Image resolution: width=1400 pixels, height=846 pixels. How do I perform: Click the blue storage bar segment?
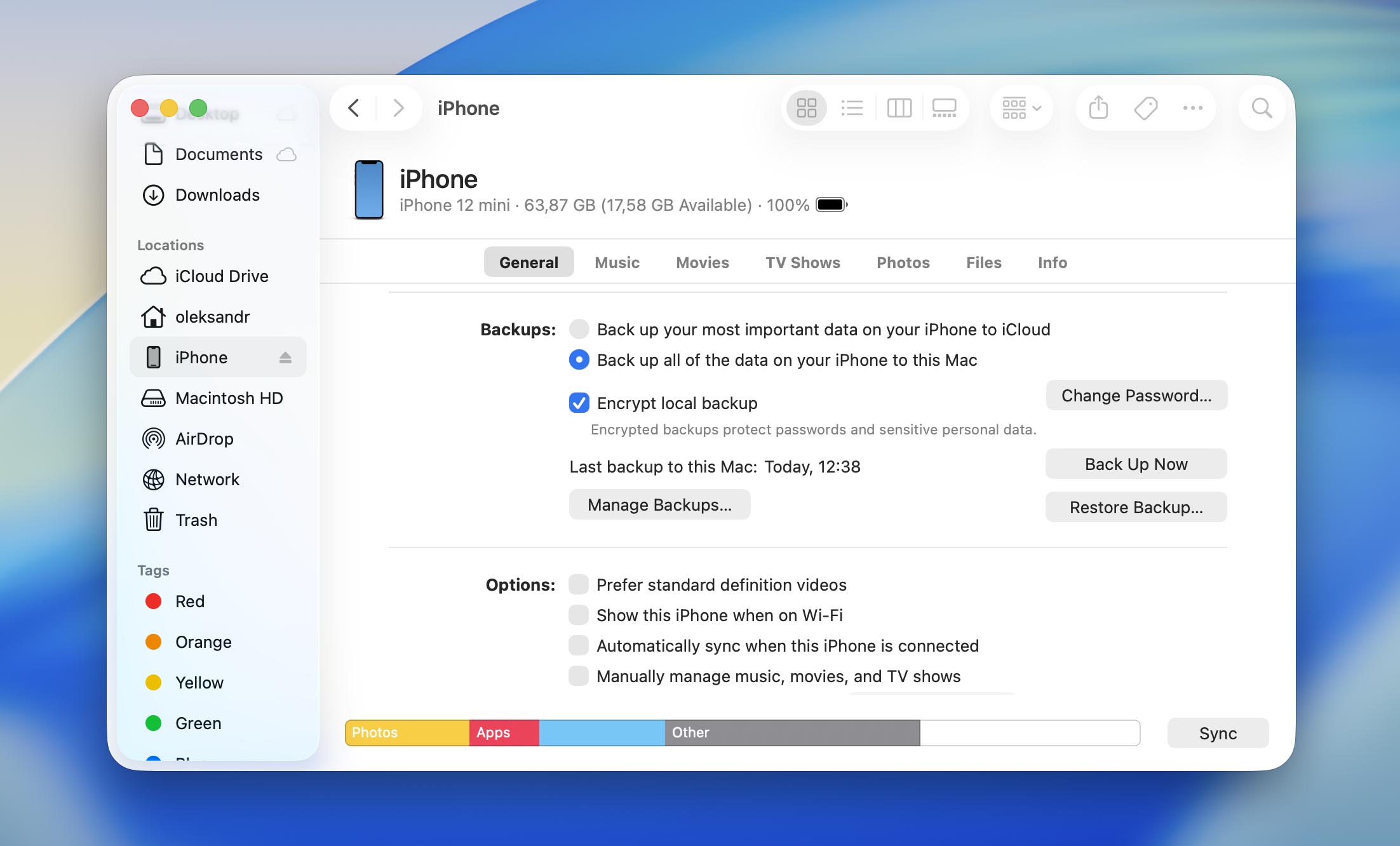pyautogui.click(x=602, y=732)
